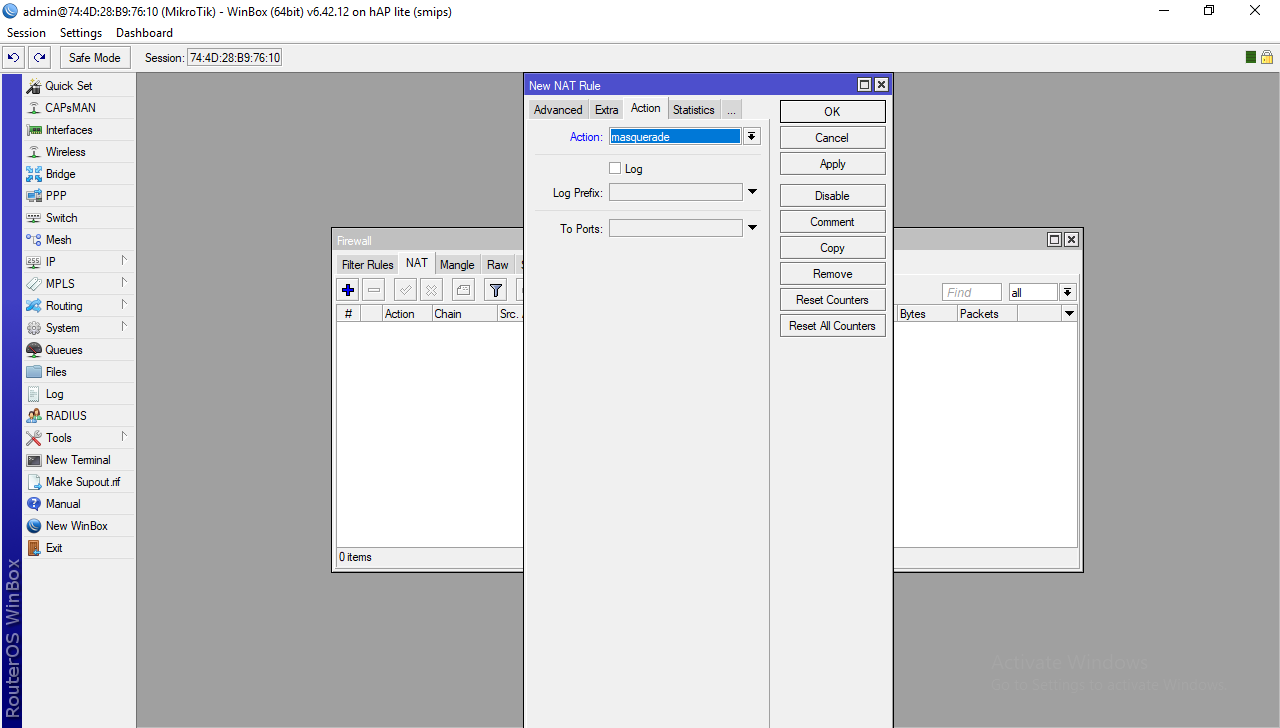Click Make Supout.rif
Viewport: 1280px width, 728px height.
click(x=79, y=482)
